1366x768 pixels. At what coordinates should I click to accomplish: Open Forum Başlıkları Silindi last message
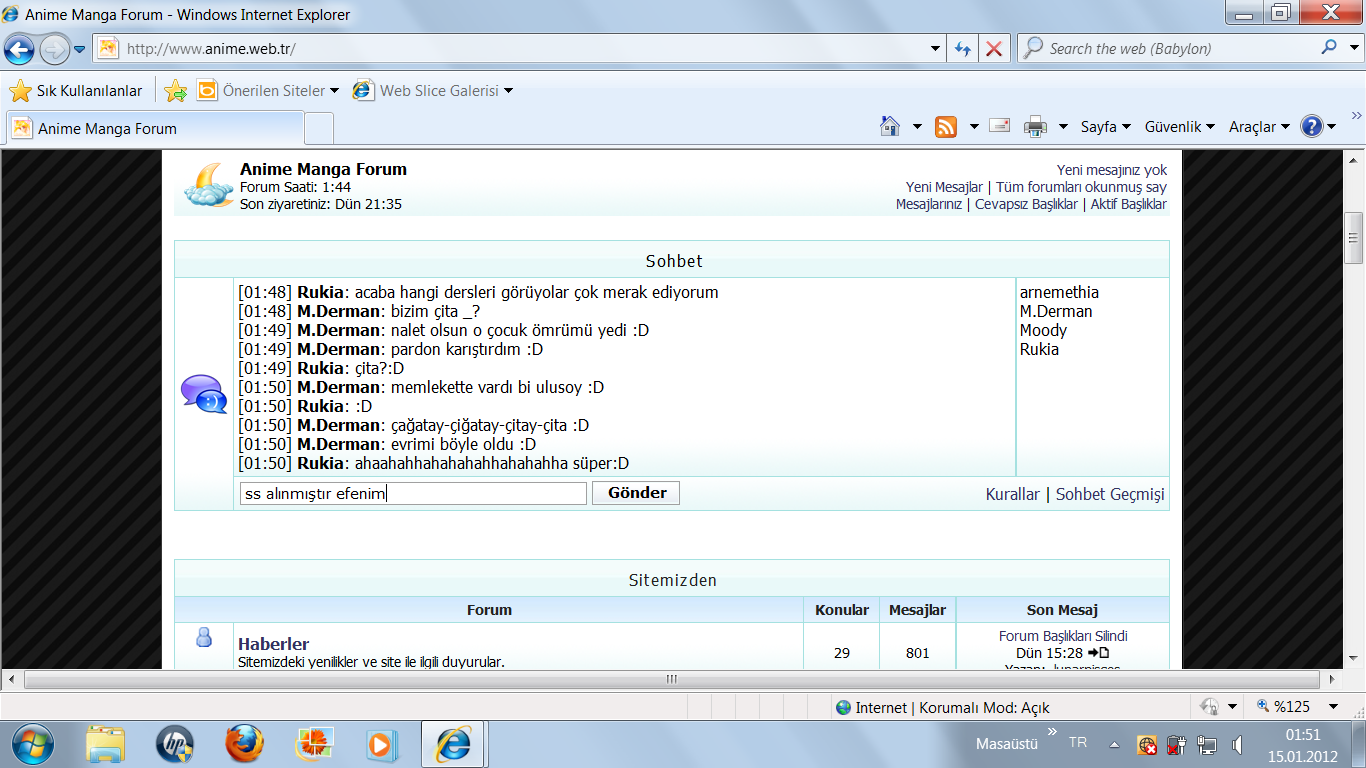[x=1063, y=636]
